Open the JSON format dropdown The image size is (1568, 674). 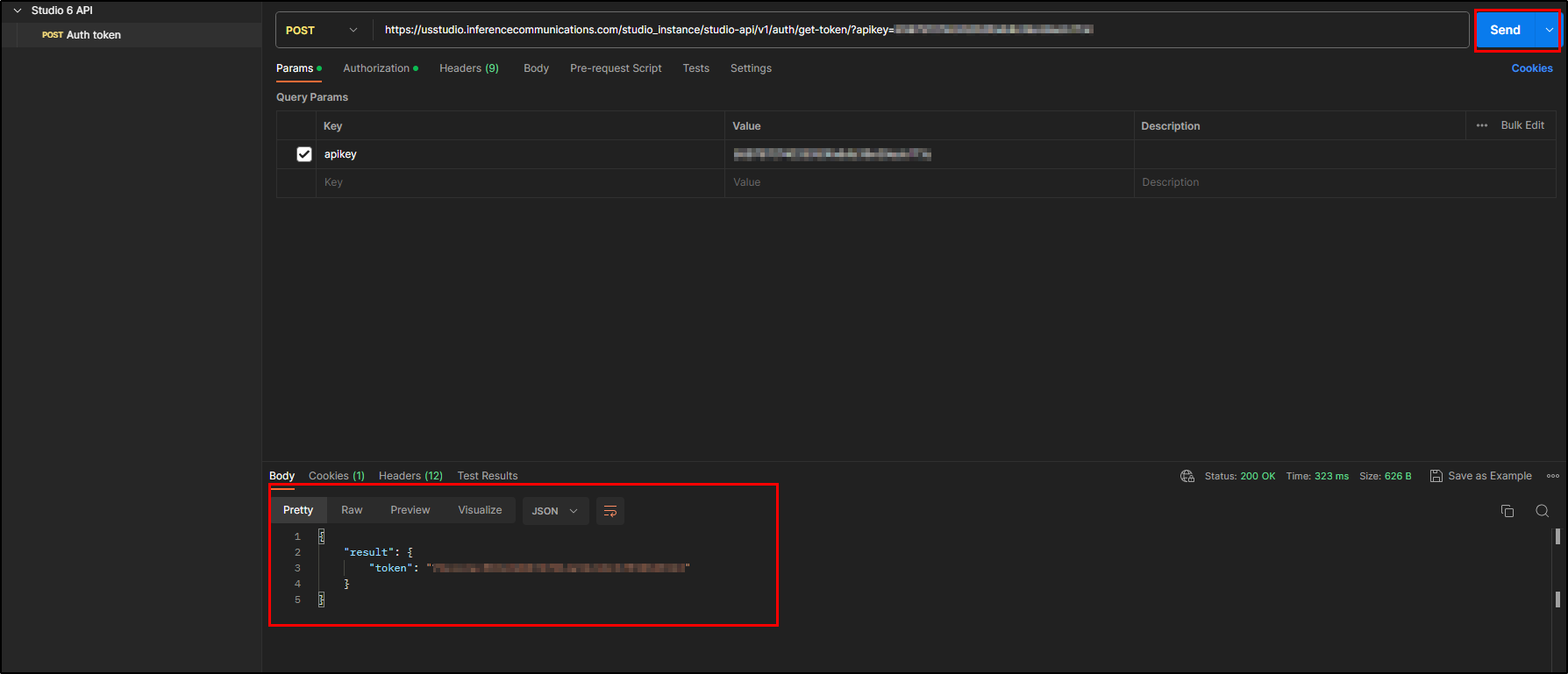click(x=555, y=511)
